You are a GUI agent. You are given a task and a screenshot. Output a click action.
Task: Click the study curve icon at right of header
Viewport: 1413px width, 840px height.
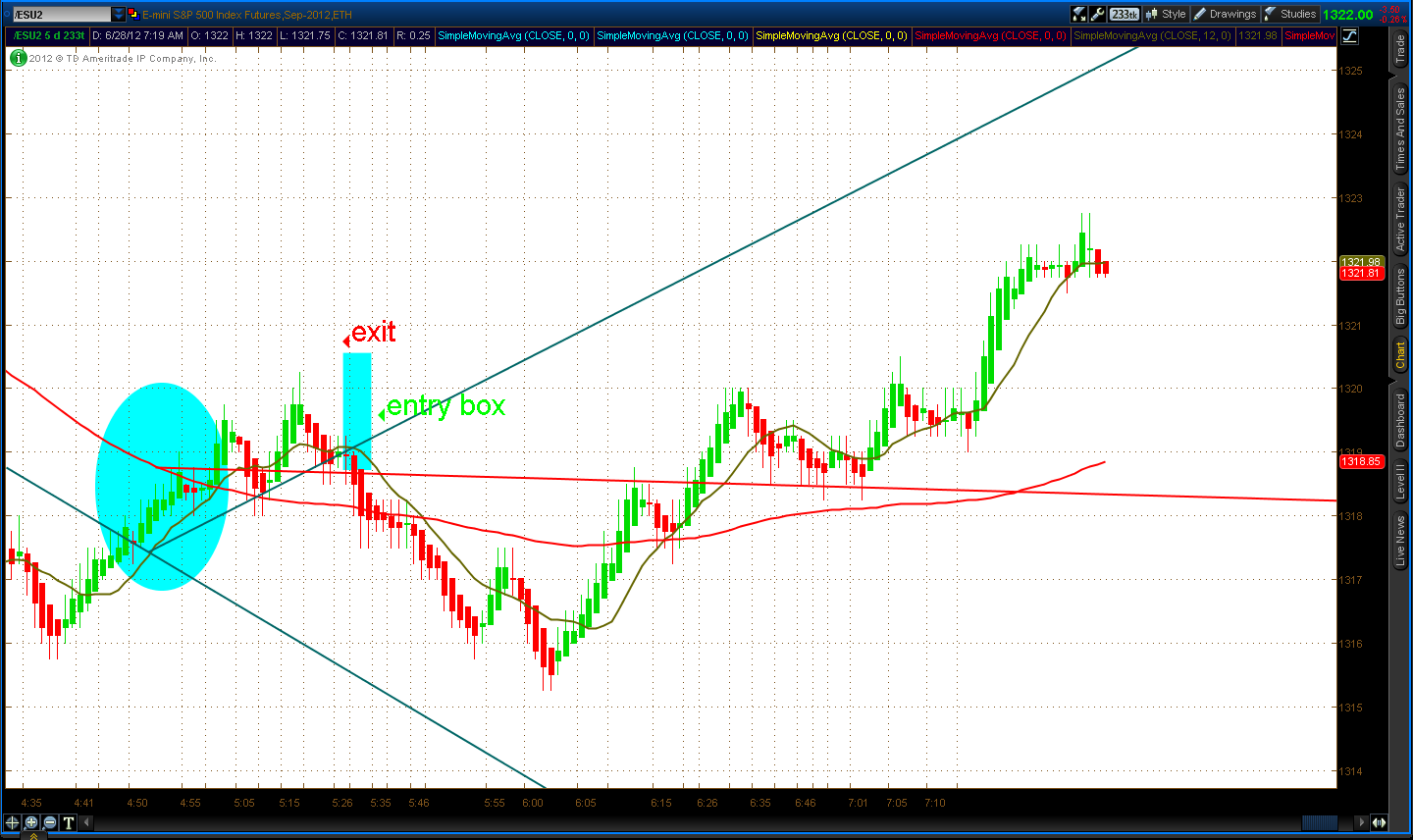[x=1350, y=35]
